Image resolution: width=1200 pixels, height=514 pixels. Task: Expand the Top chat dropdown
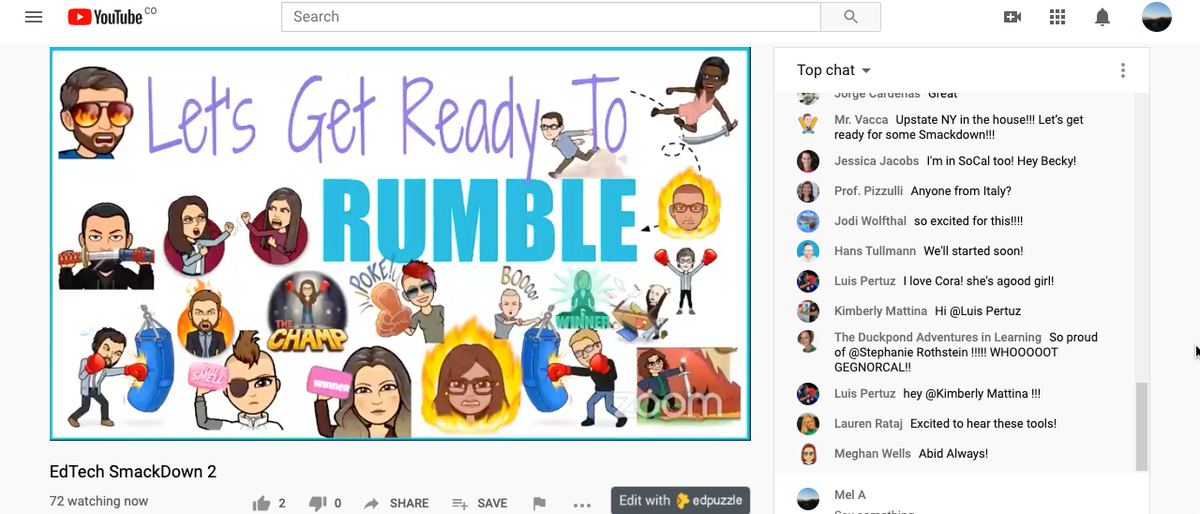coord(834,70)
